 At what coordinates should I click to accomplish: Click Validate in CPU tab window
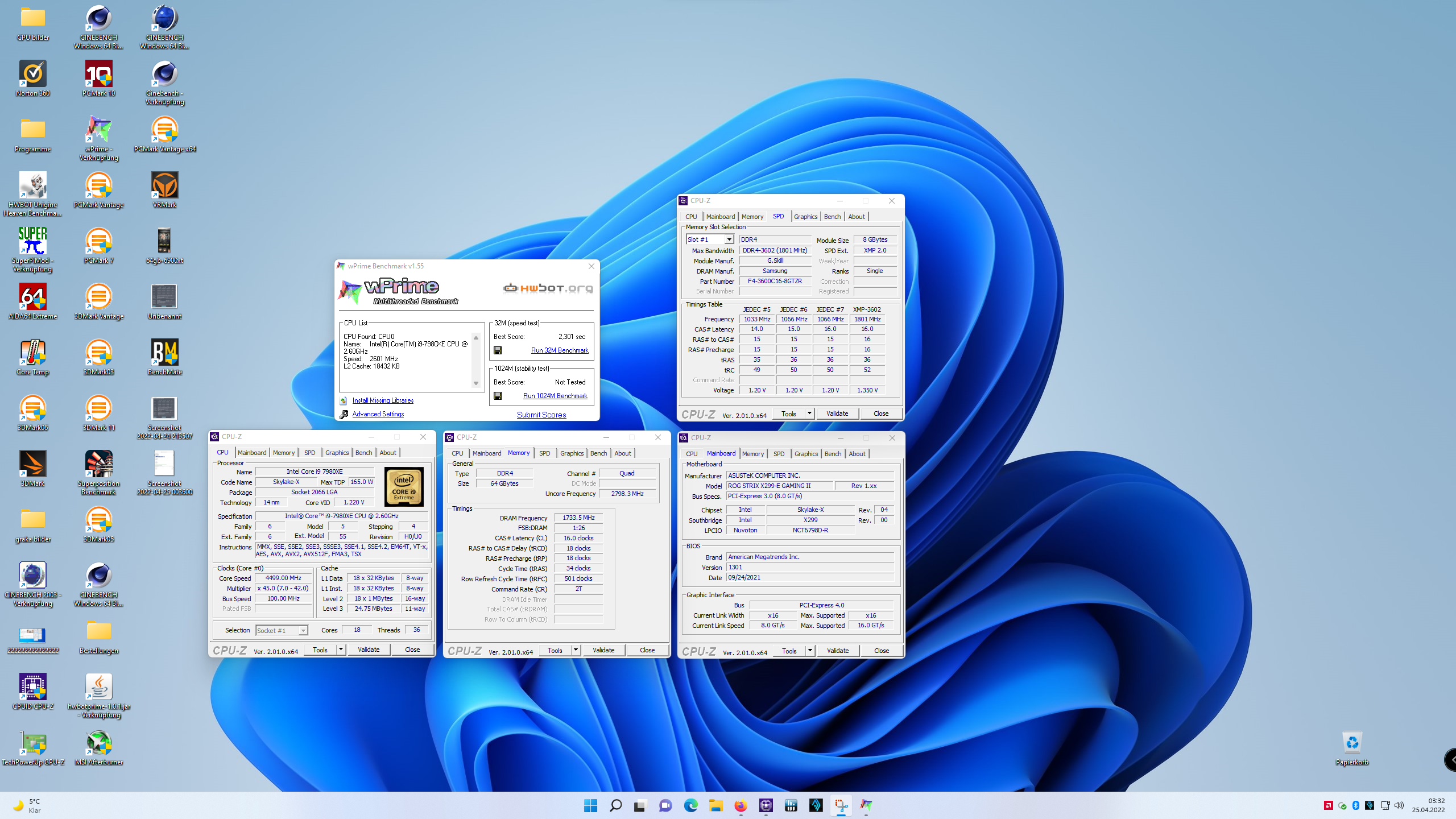tap(369, 650)
